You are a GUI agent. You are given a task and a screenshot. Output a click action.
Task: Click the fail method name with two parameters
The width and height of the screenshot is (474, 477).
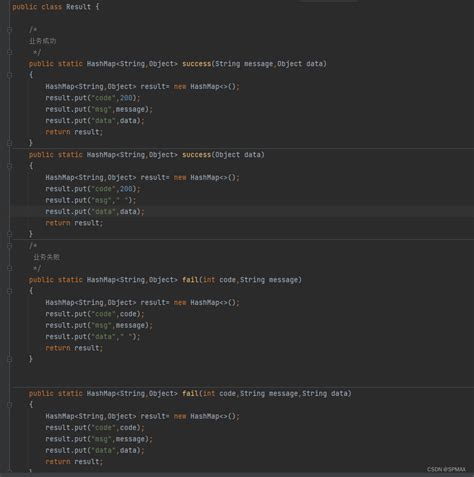coord(190,279)
